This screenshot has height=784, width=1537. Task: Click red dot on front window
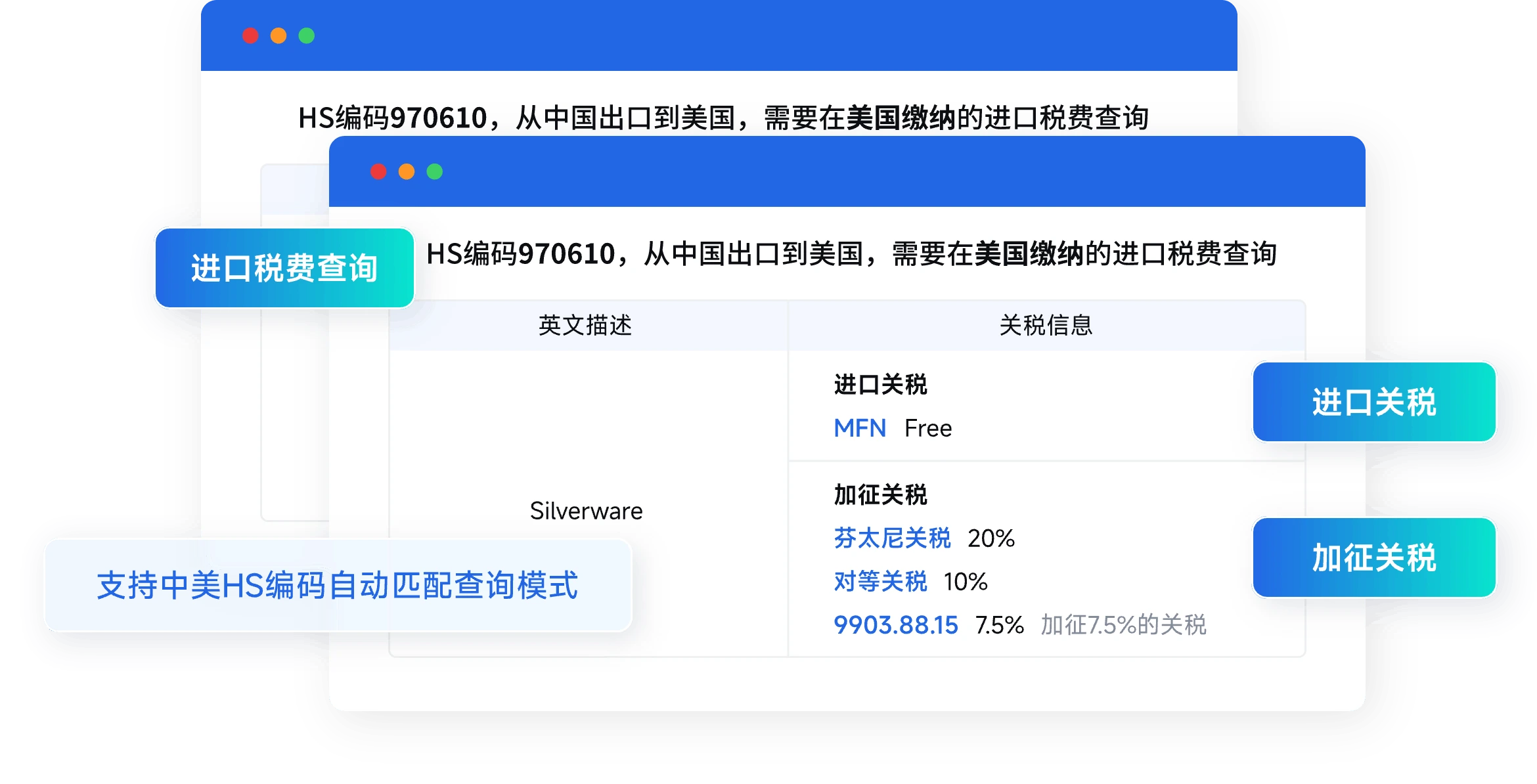coord(378,171)
